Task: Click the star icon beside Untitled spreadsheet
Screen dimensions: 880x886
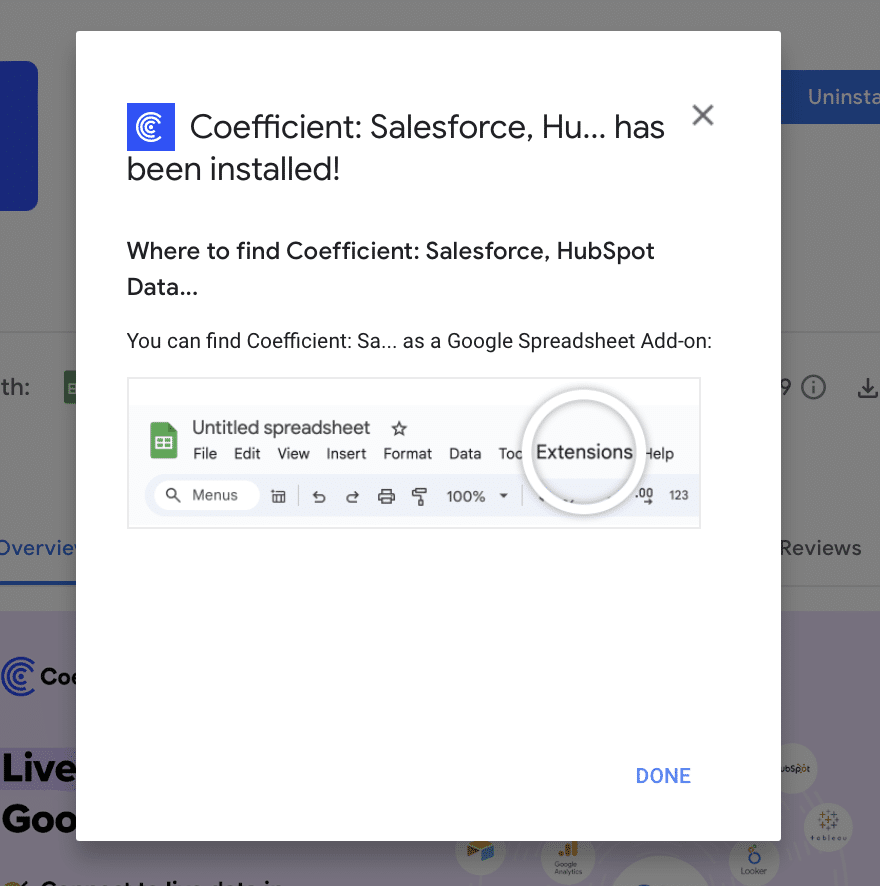Action: (399, 429)
